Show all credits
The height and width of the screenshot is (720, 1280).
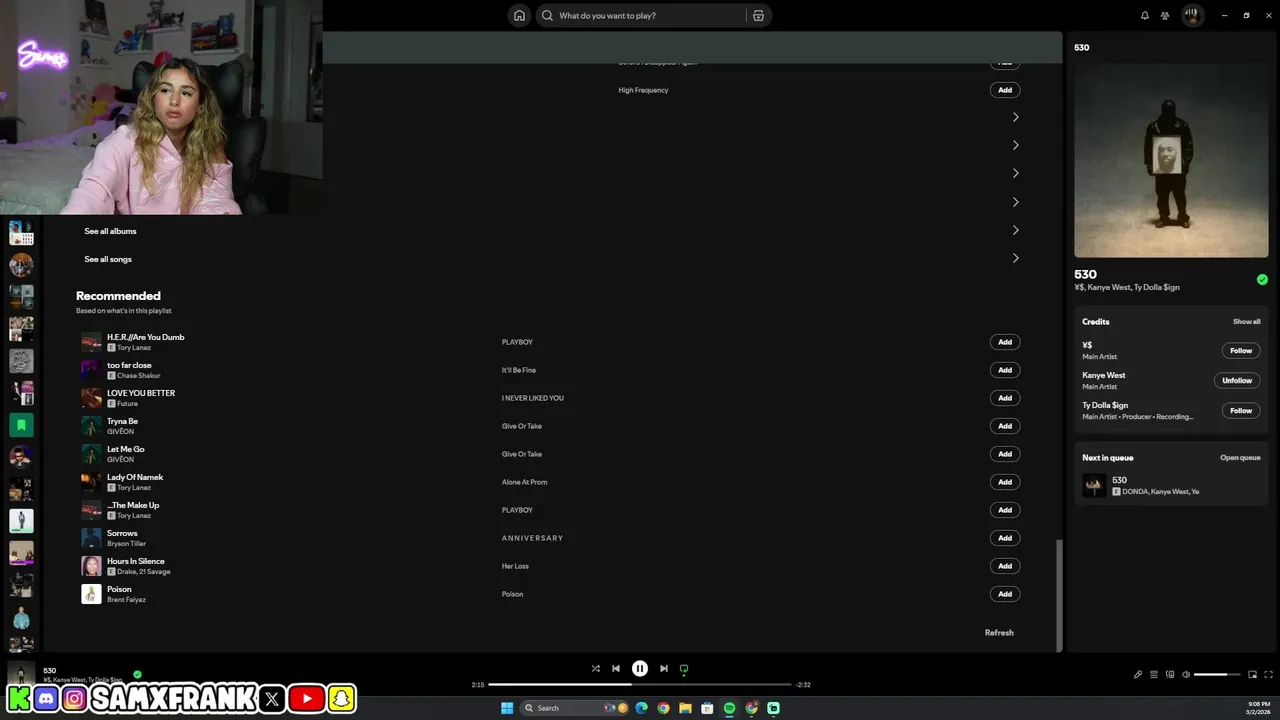point(1246,322)
